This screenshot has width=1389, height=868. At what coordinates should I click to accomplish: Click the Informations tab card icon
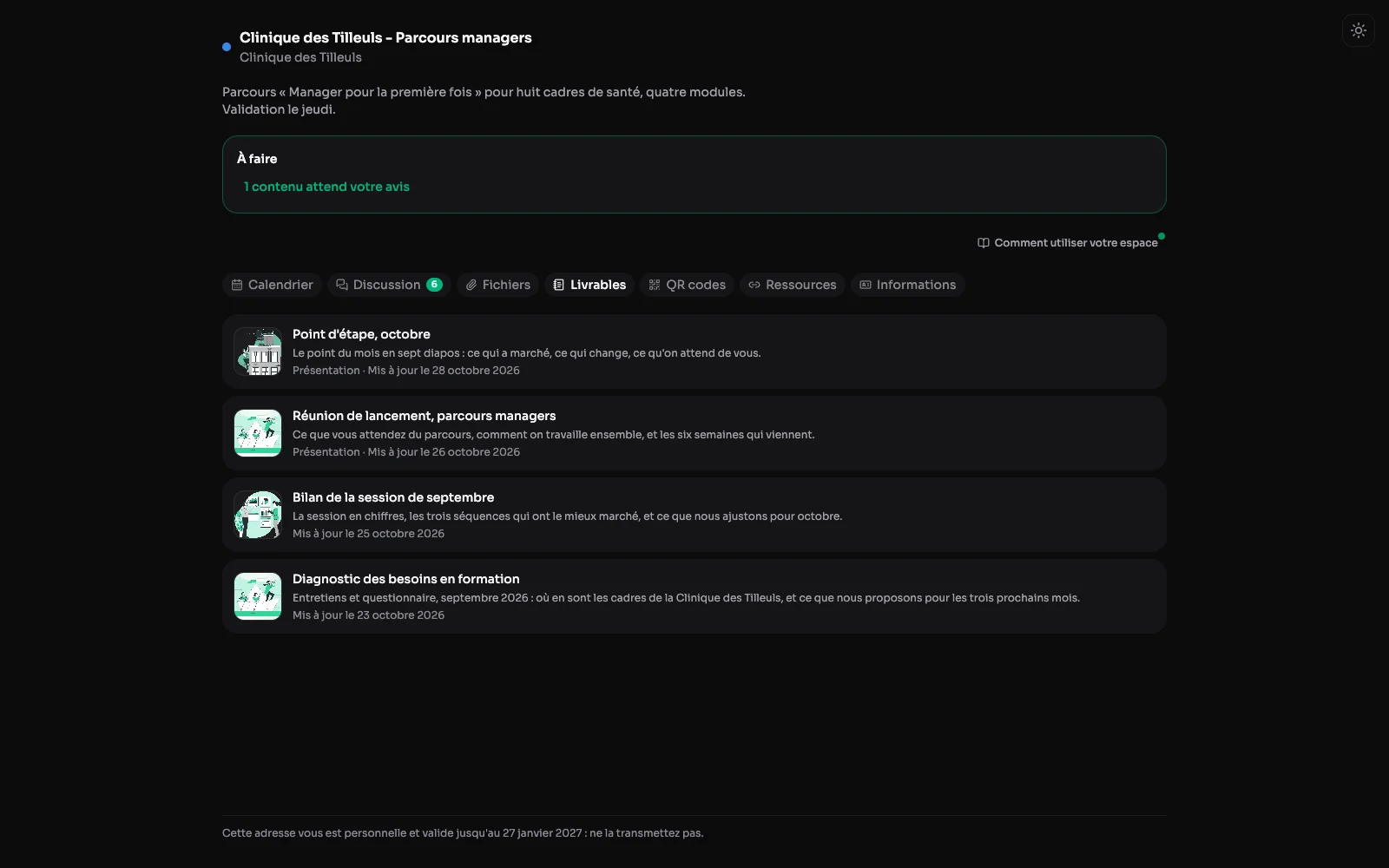tap(866, 285)
